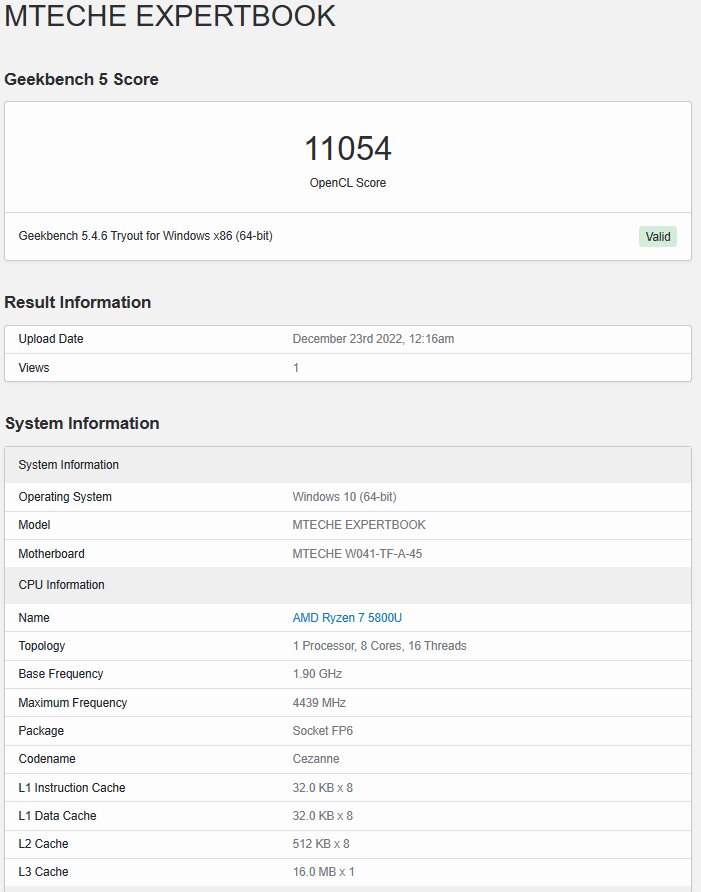Click the Model row label
The image size is (701, 892).
tap(34, 525)
